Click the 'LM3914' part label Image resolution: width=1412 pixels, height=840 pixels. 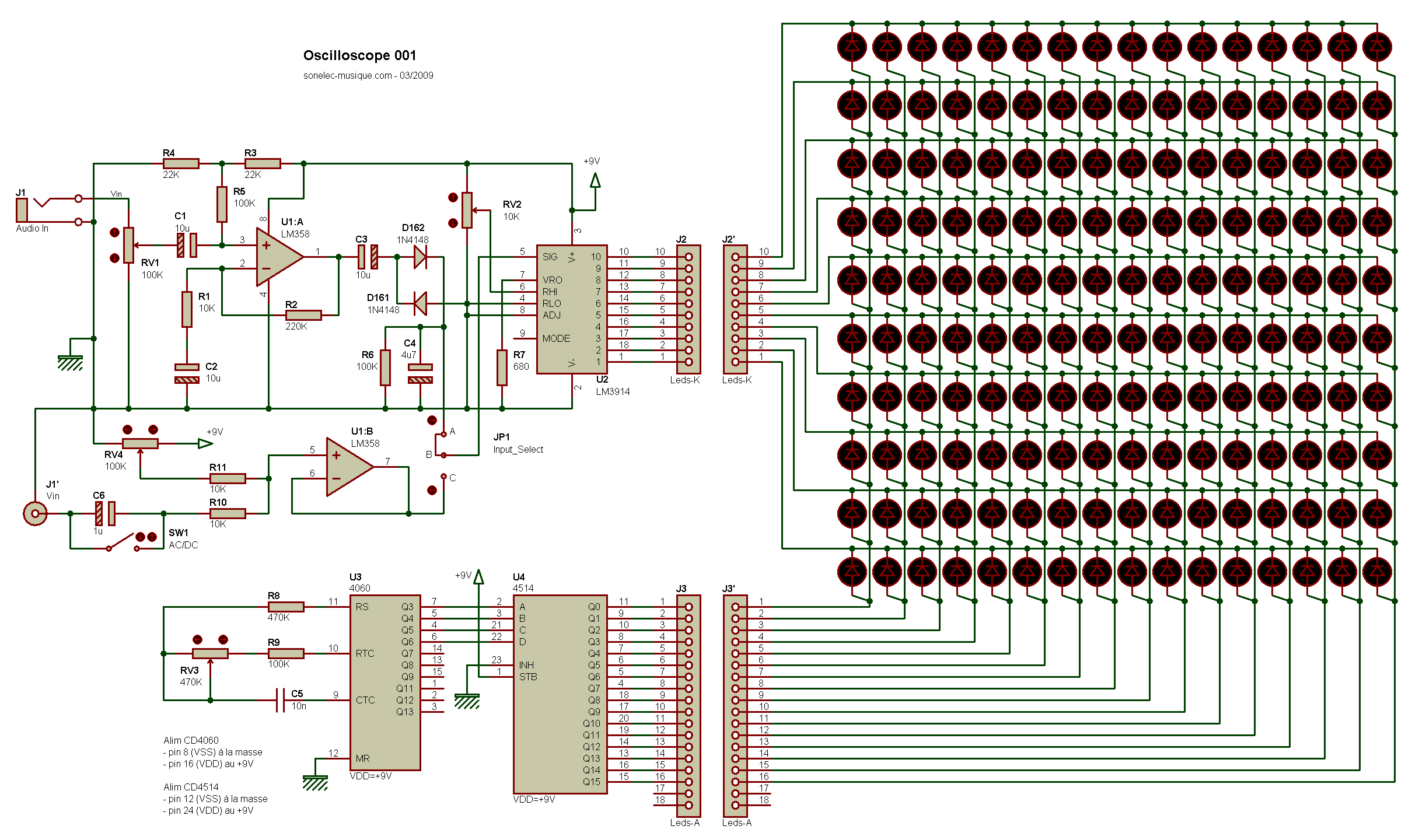pyautogui.click(x=613, y=391)
